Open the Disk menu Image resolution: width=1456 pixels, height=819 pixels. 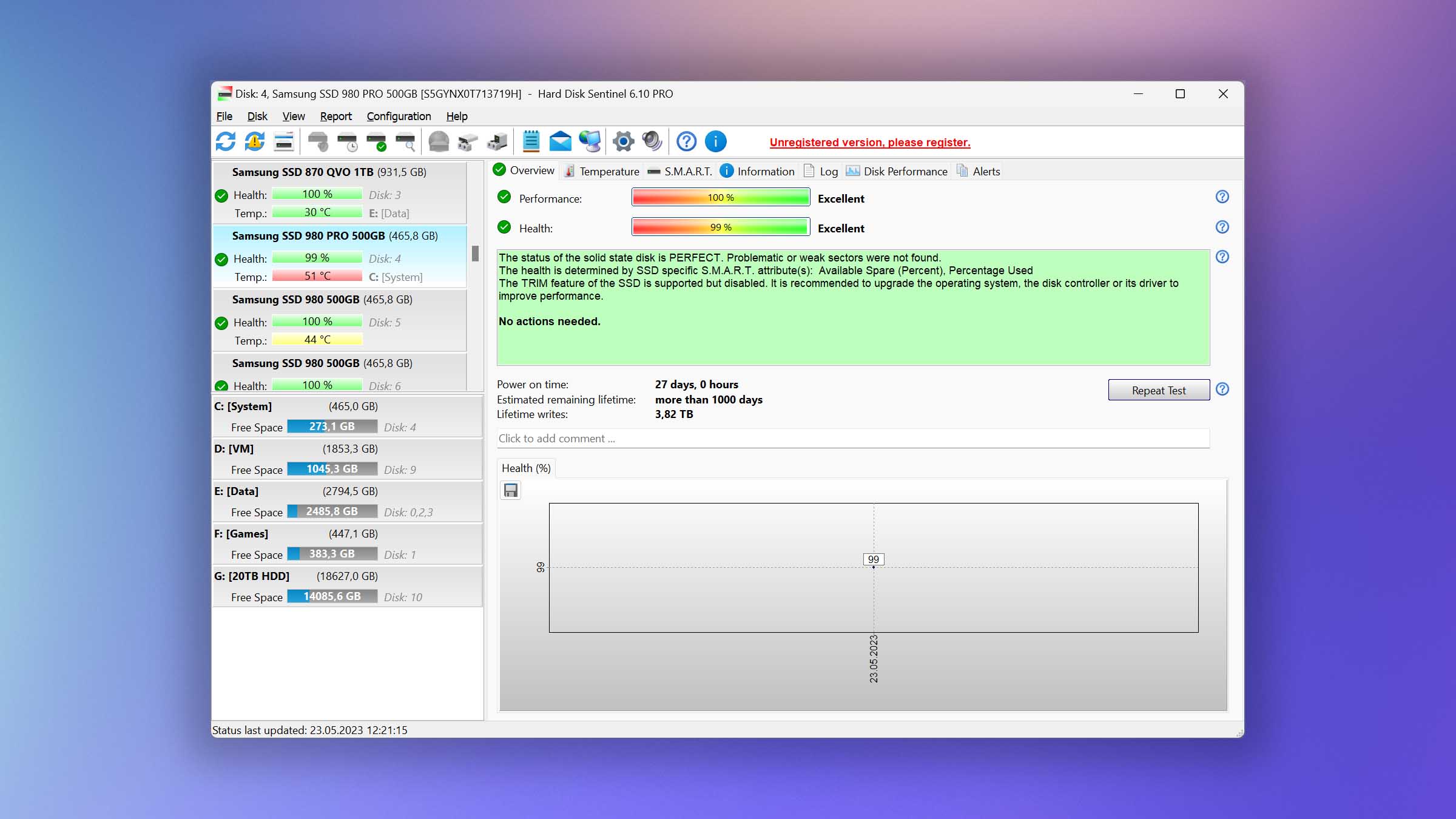tap(257, 116)
